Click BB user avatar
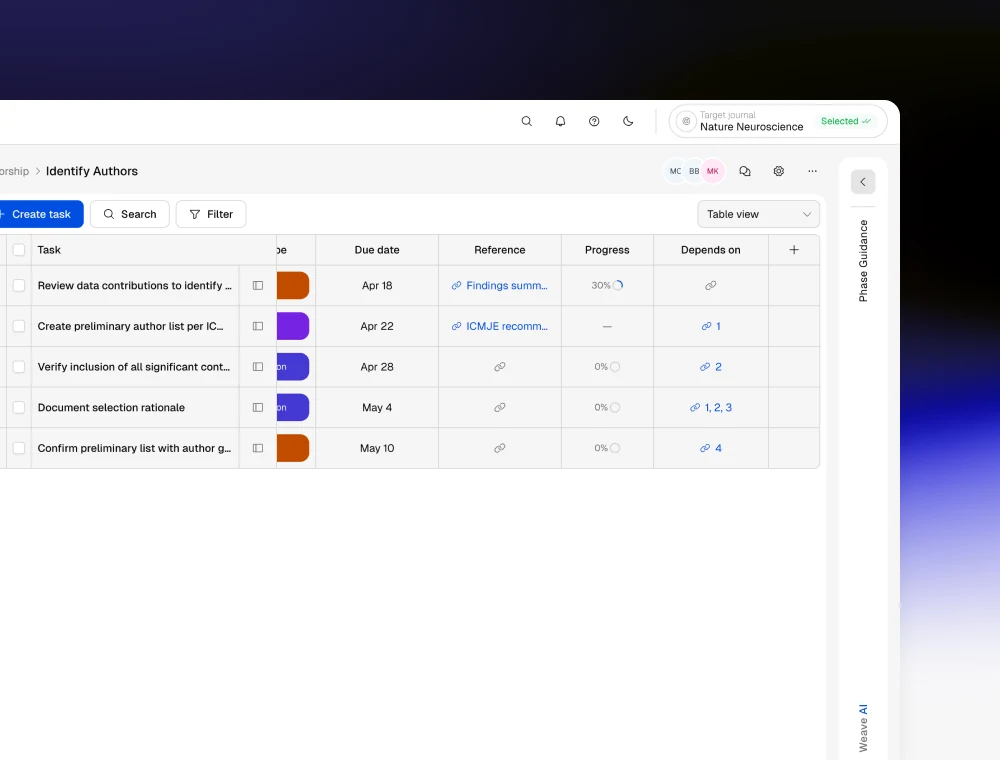This screenshot has height=760, width=1000. click(694, 171)
